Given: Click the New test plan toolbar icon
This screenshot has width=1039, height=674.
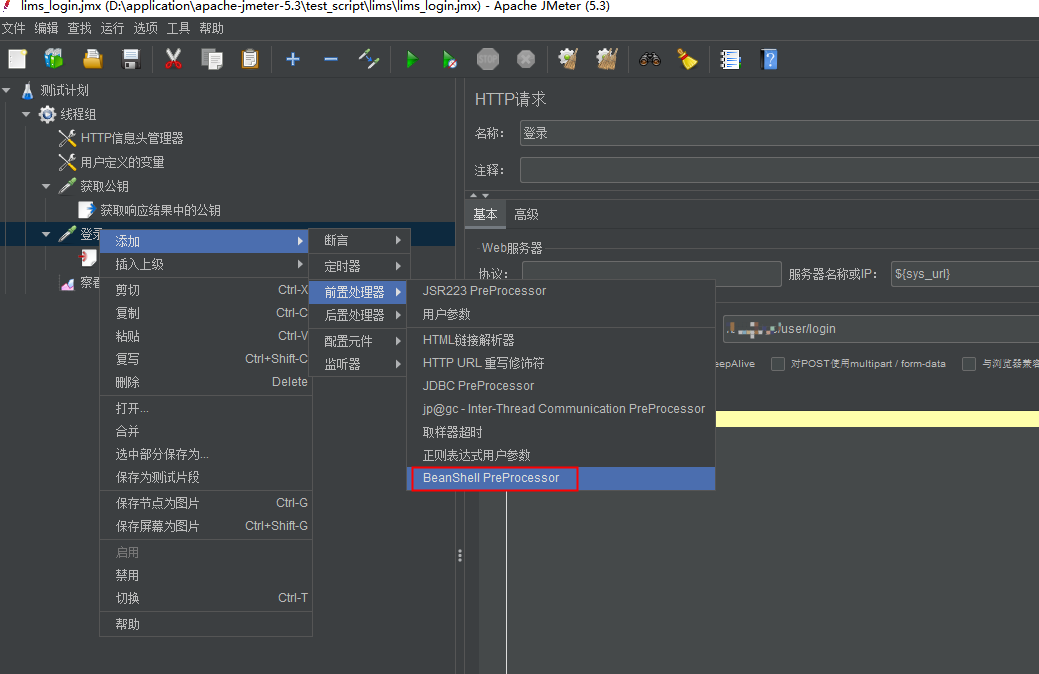Looking at the screenshot, I should click(18, 59).
